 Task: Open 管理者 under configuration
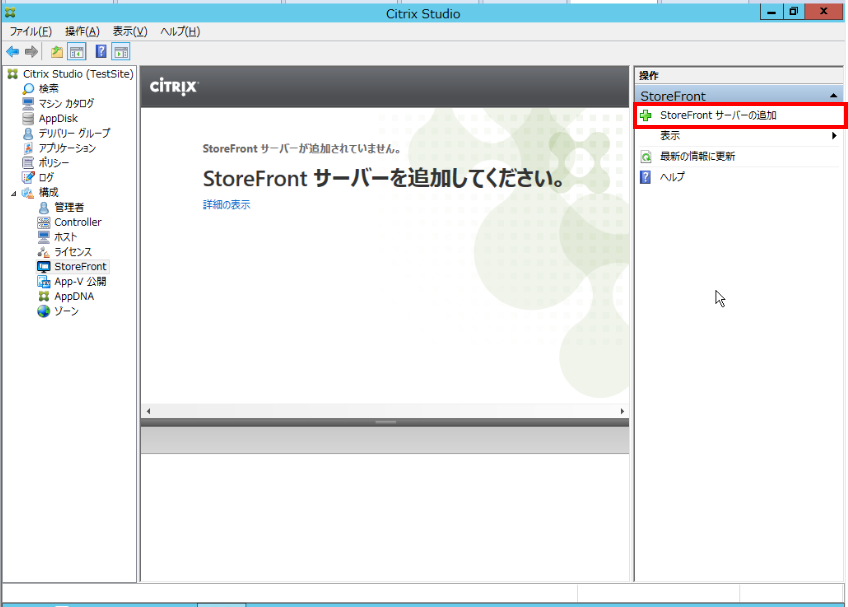point(69,207)
